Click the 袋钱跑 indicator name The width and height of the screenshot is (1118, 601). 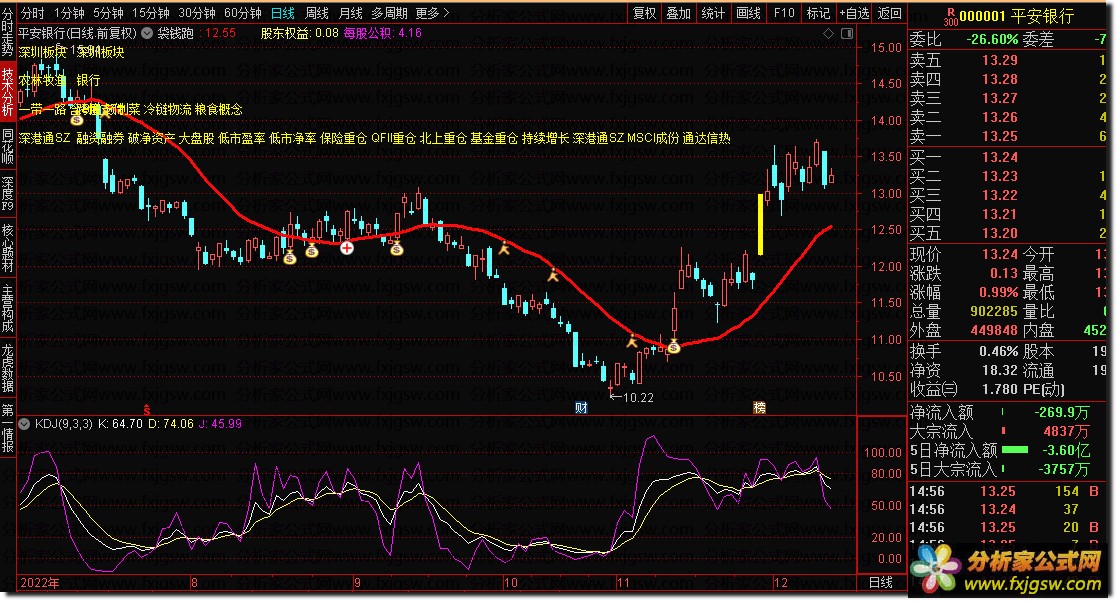pyautogui.click(x=175, y=33)
